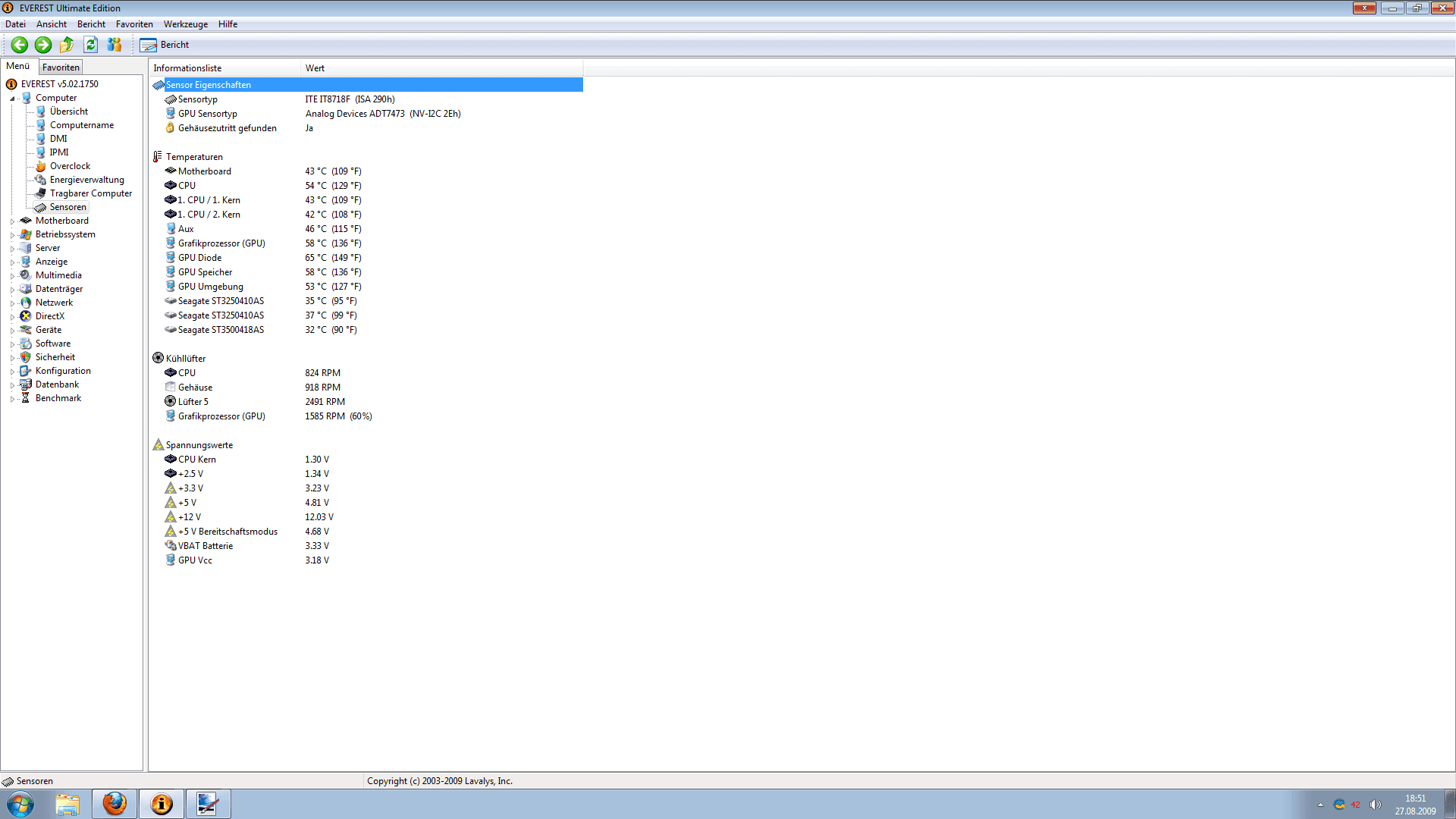Expand the Betriebssystem tree node

pyautogui.click(x=12, y=235)
